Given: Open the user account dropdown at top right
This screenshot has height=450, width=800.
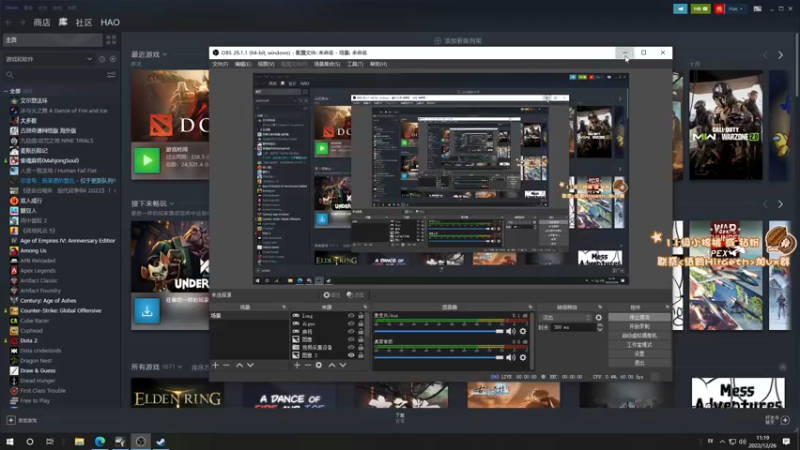Looking at the screenshot, I should (x=735, y=9).
